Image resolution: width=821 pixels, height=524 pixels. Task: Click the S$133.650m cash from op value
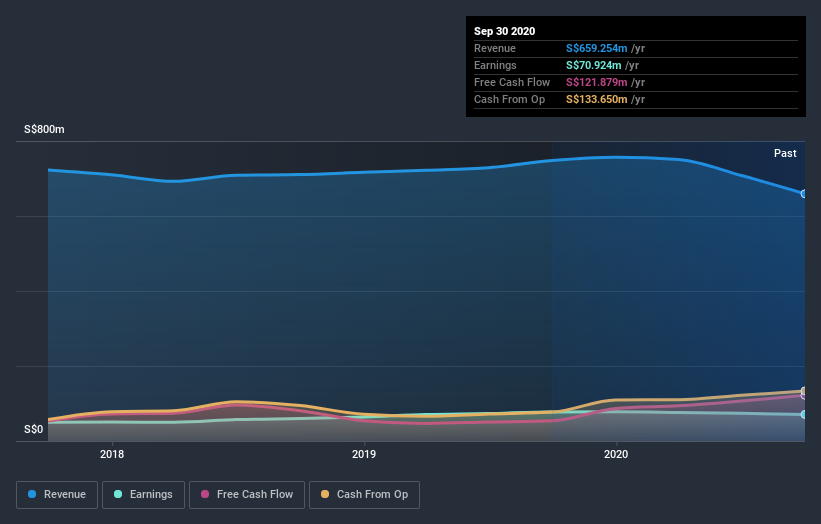(596, 99)
